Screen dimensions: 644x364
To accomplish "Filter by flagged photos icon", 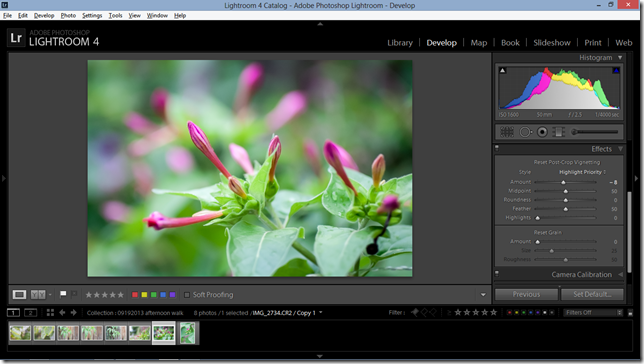I will [x=415, y=313].
